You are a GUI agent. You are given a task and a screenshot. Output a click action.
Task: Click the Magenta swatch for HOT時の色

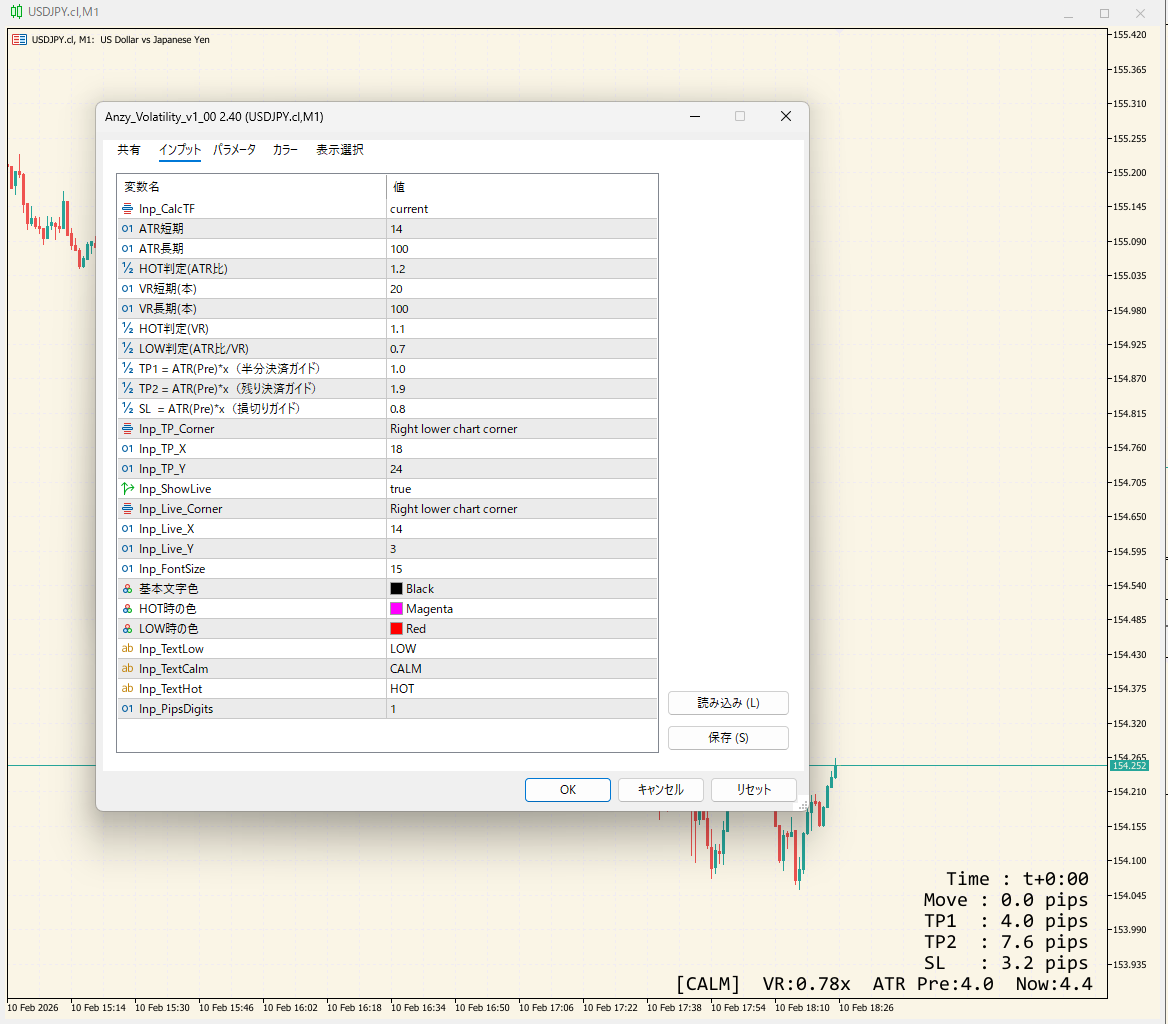coord(397,609)
